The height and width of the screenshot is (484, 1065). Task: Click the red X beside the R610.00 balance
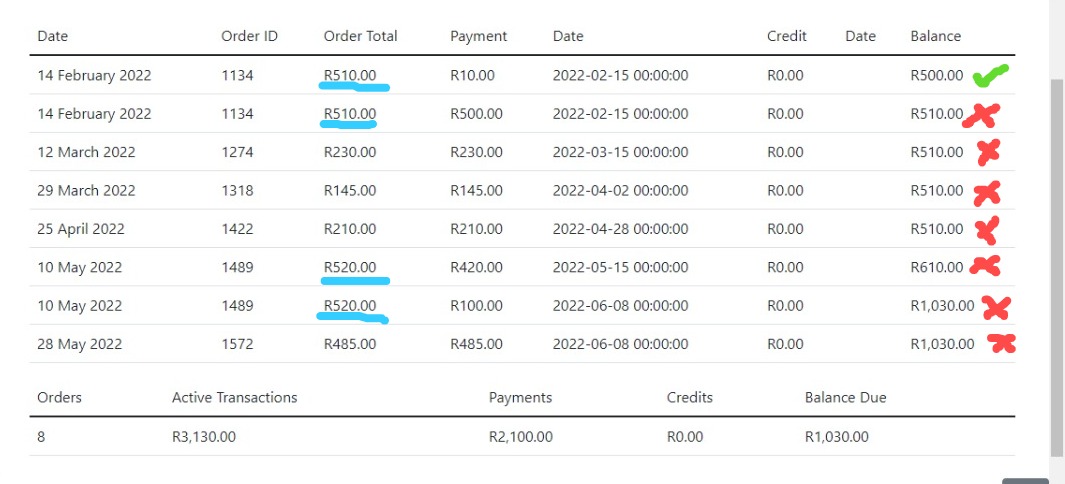(985, 265)
